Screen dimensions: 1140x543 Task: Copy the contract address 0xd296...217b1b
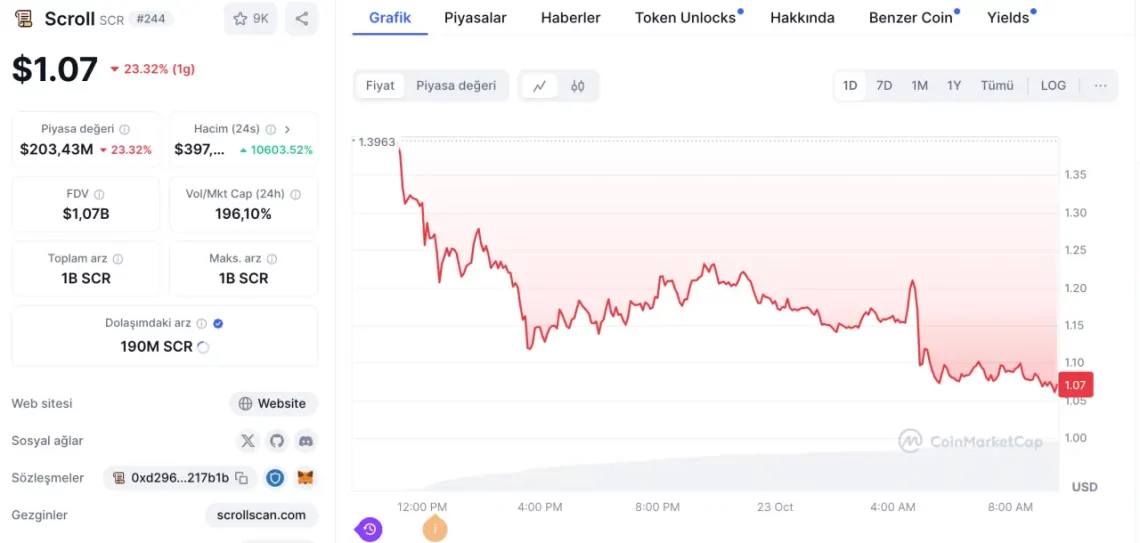click(x=241, y=478)
